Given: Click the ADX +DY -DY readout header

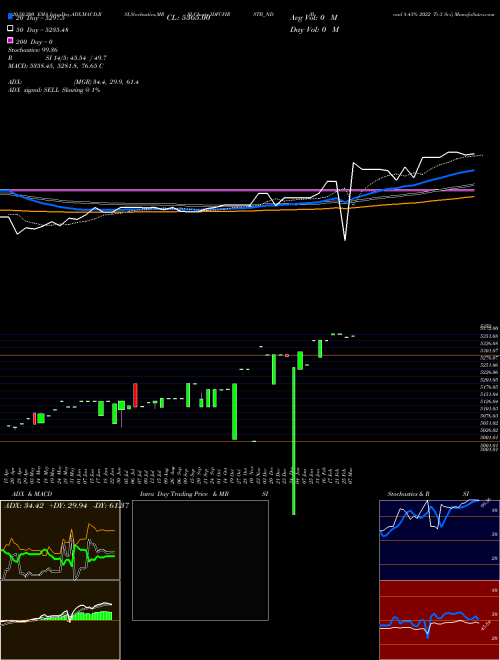Looking at the screenshot, I should point(66,505).
